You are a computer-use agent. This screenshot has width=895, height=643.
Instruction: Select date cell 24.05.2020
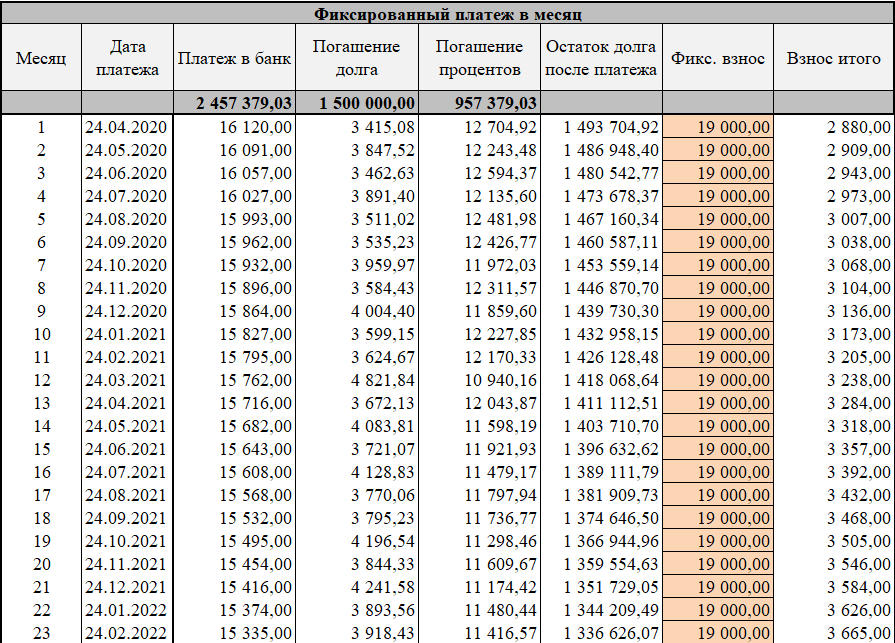pos(127,150)
